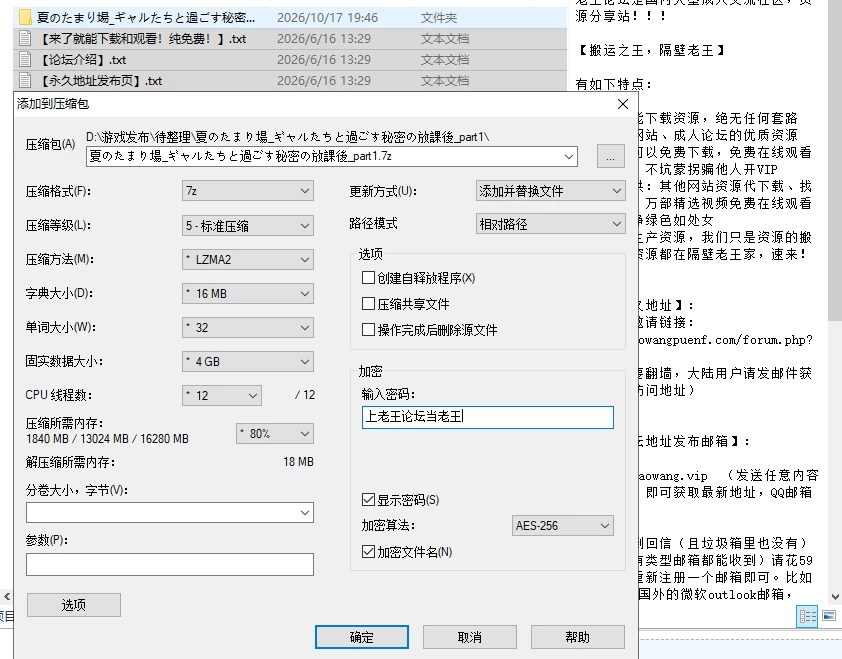842x659 pixels.
Task: Focus the 参数(P) input field
Action: (170, 564)
